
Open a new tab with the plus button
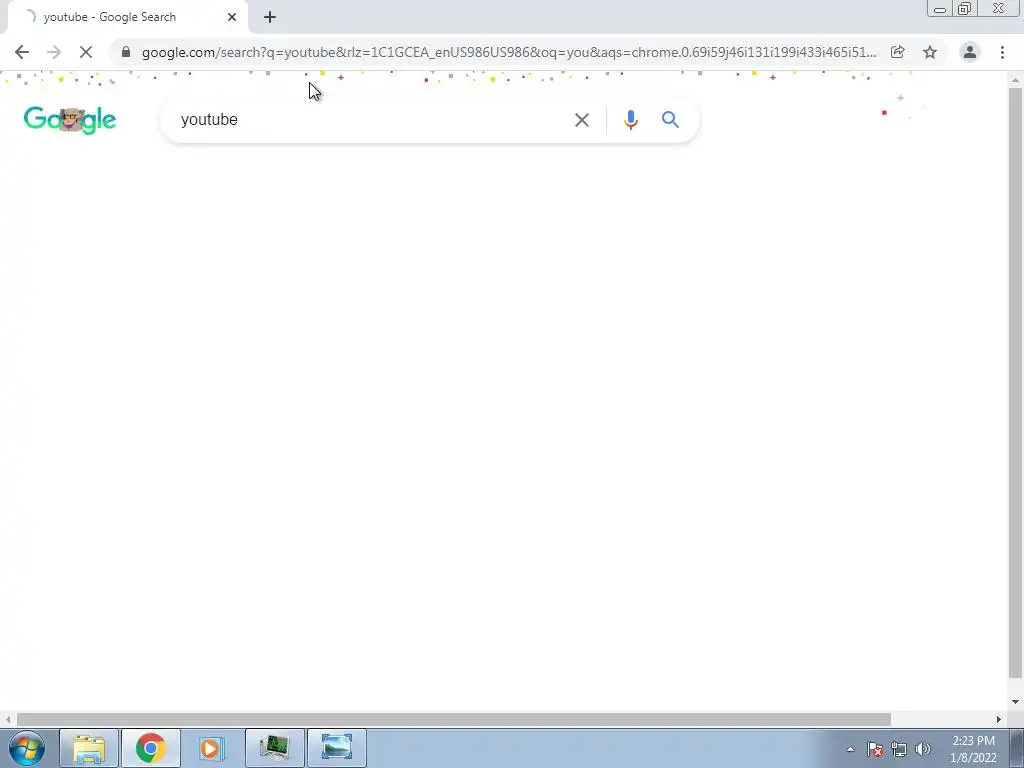270,17
